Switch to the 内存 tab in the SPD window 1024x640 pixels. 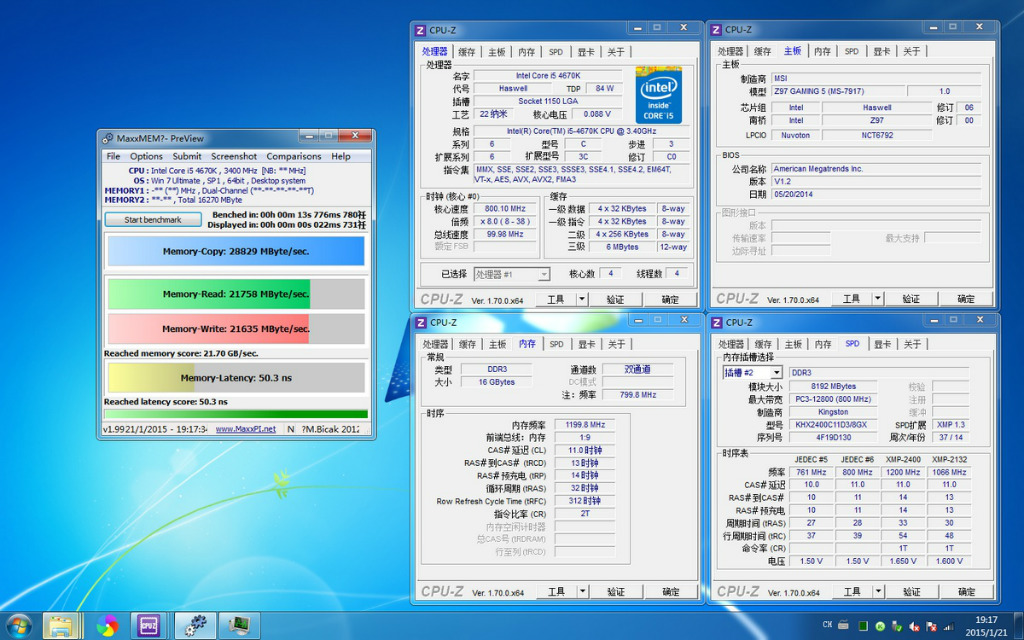click(x=822, y=344)
